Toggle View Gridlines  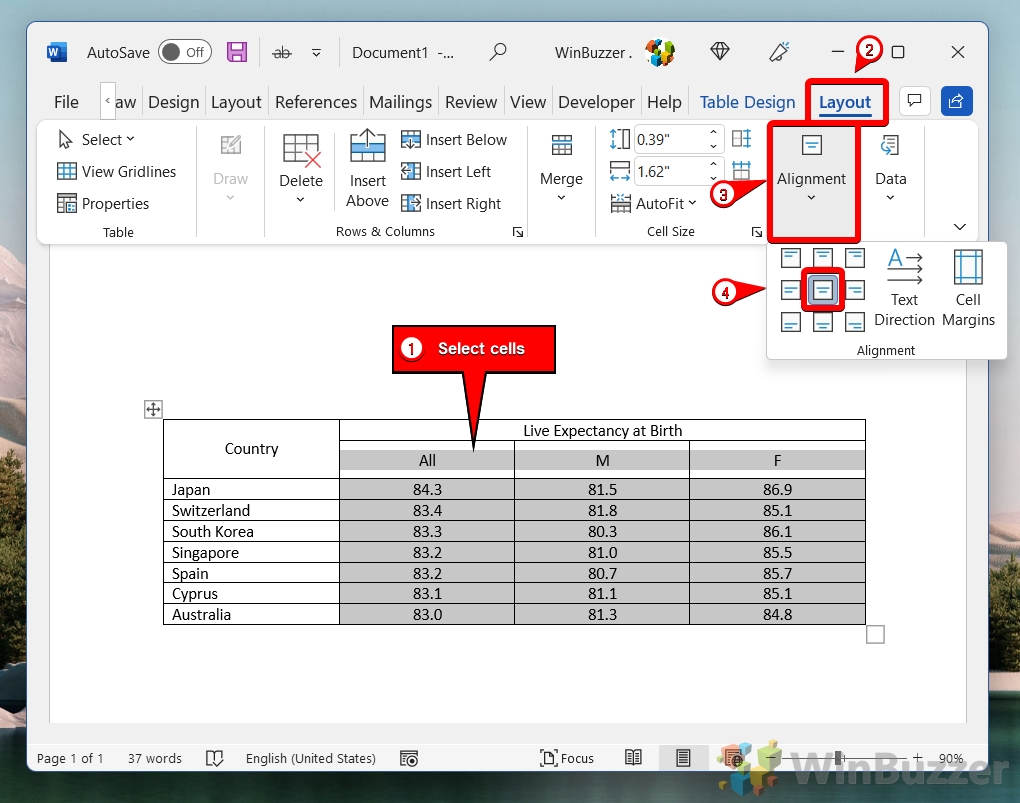[x=116, y=172]
